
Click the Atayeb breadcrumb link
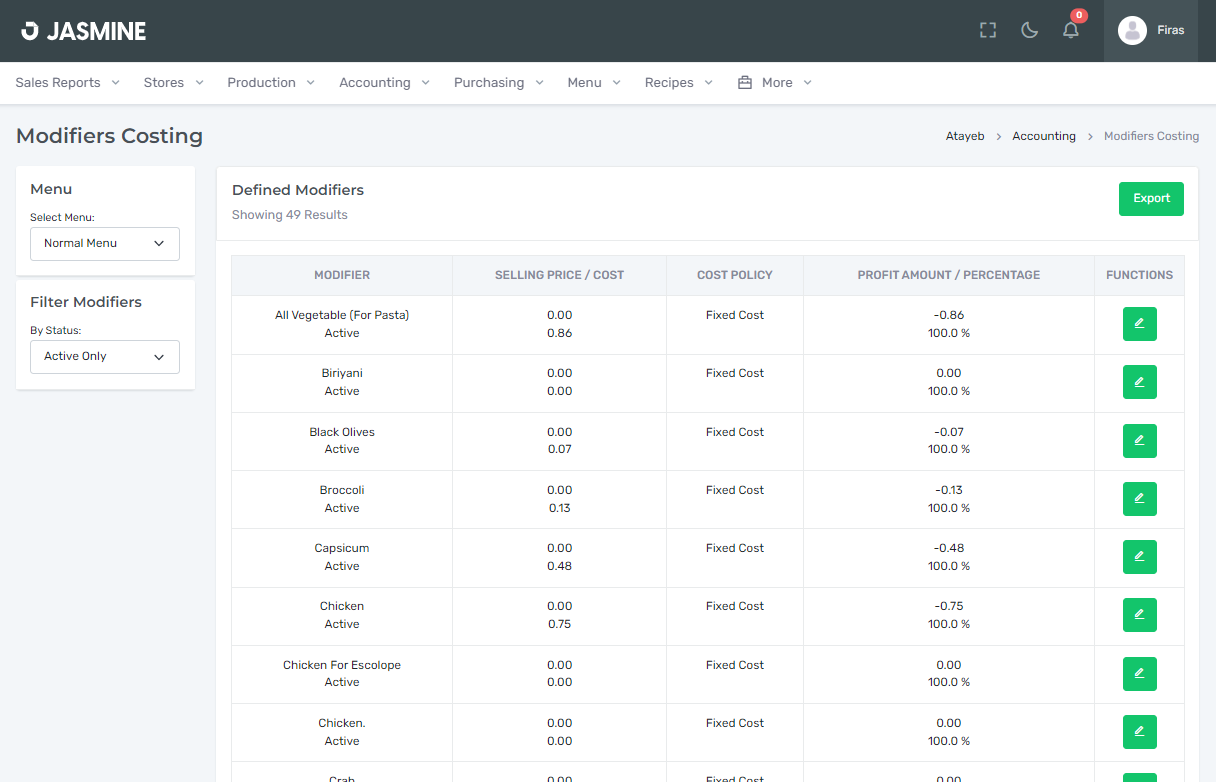point(965,136)
